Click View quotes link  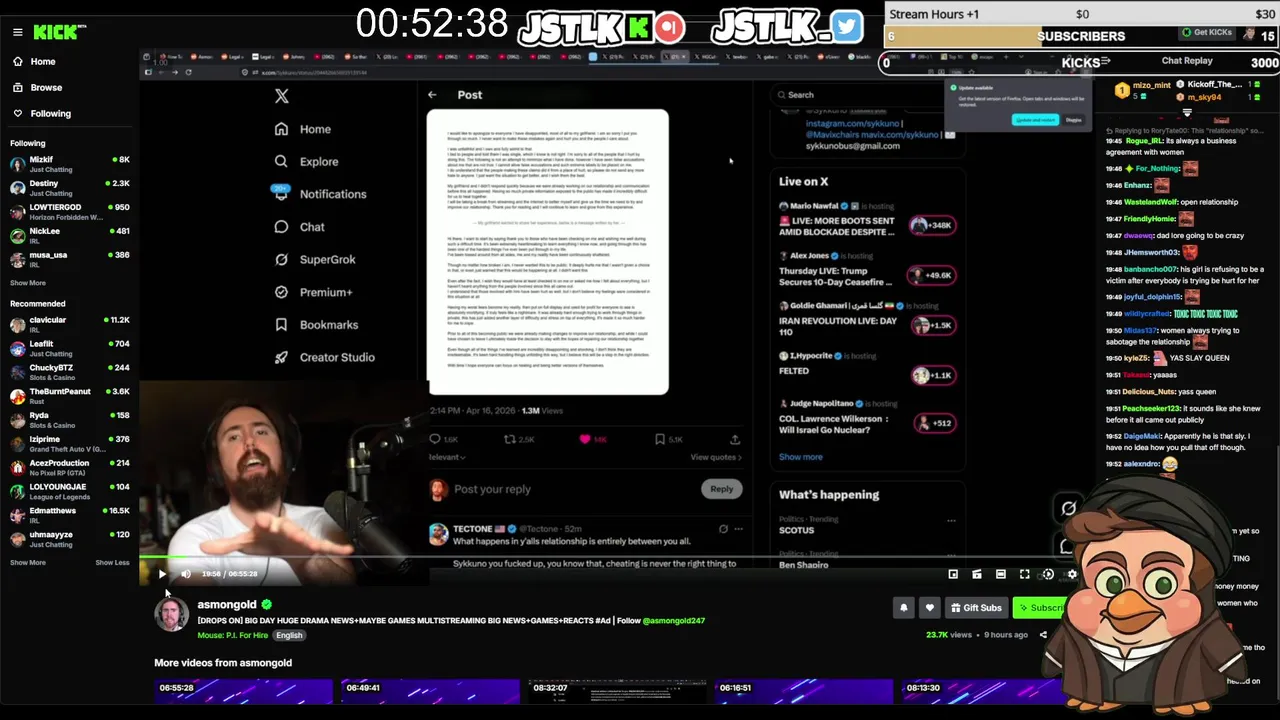(x=716, y=457)
